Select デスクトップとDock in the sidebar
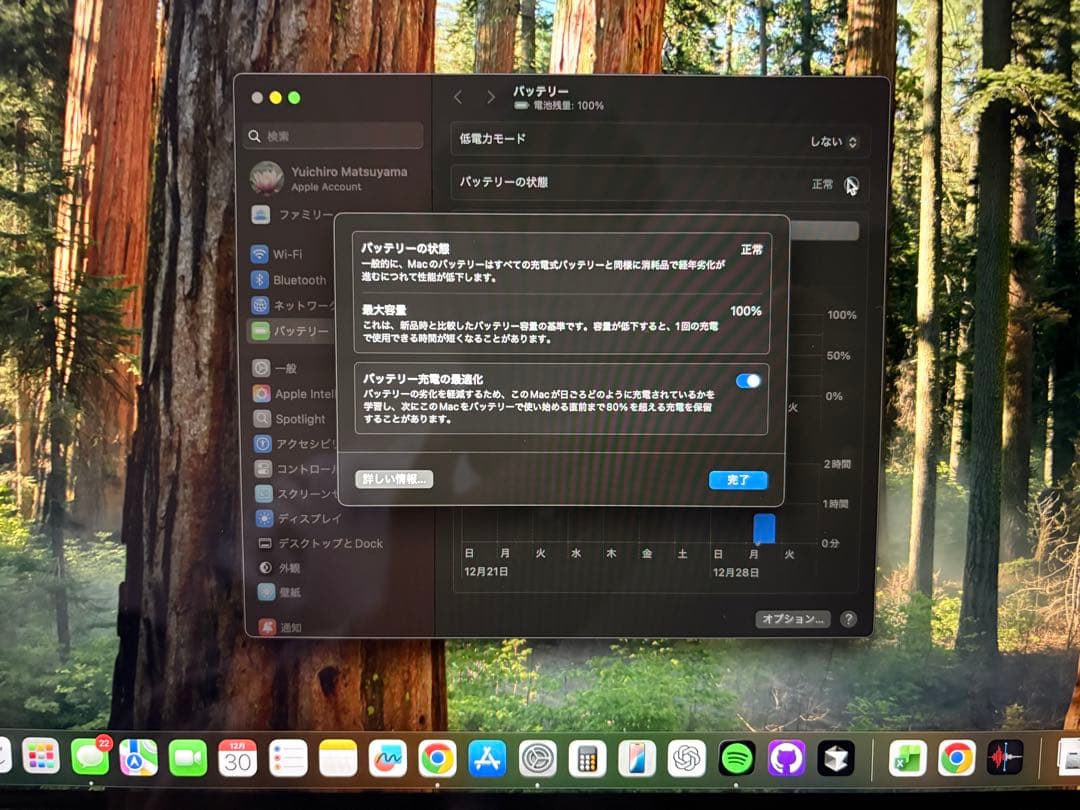 312,545
